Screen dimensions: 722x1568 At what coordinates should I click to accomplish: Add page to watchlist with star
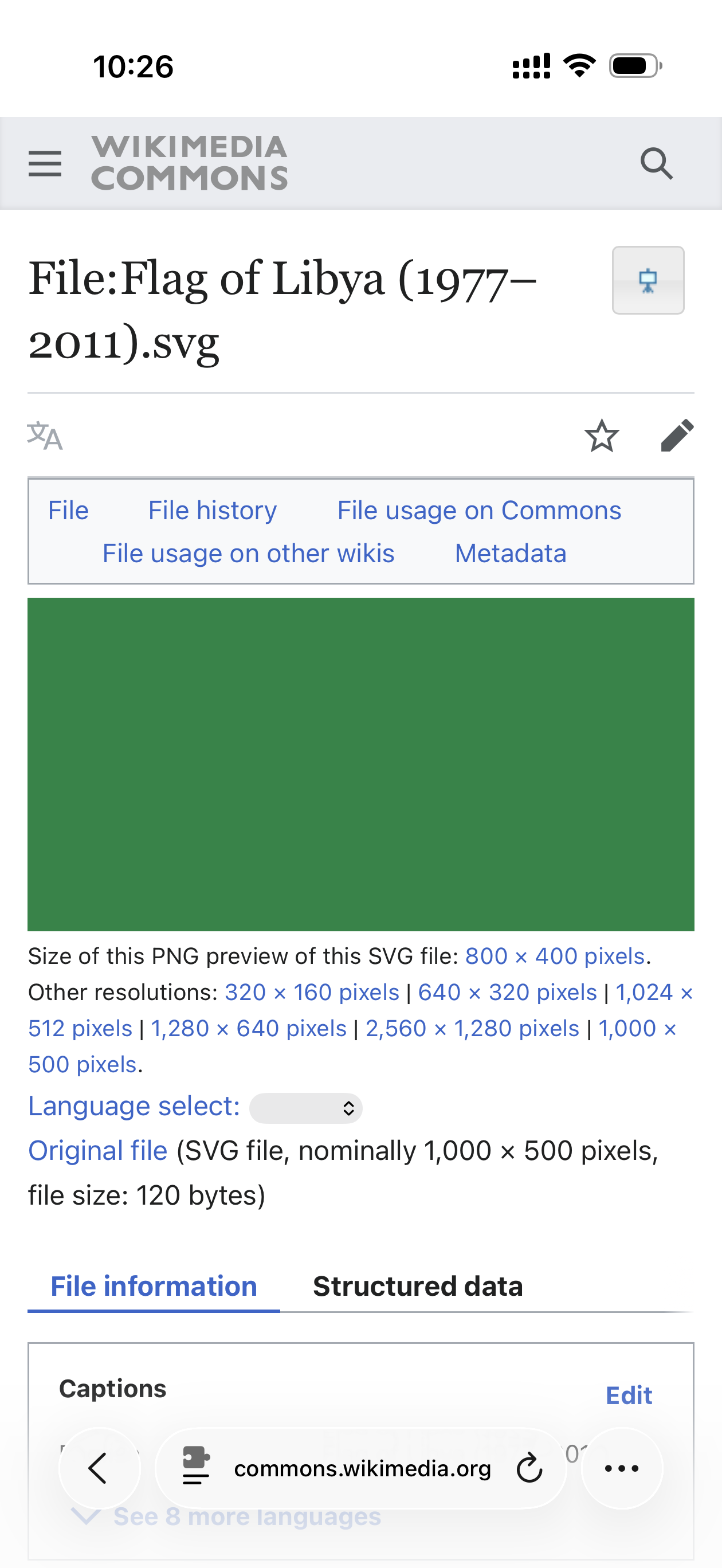pos(602,436)
